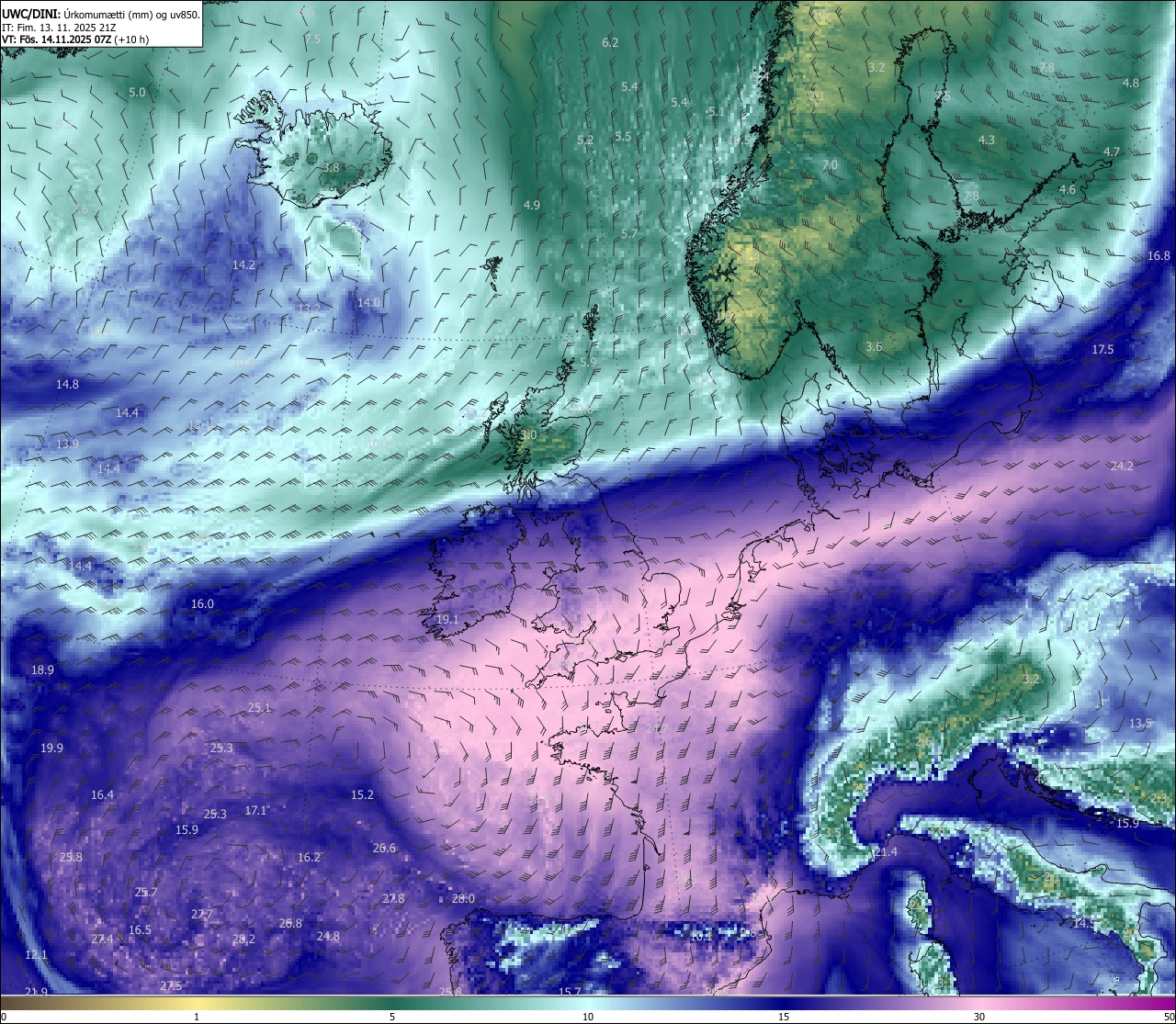
Task: Click the '15' tick label on the legend
Action: pos(784,1017)
